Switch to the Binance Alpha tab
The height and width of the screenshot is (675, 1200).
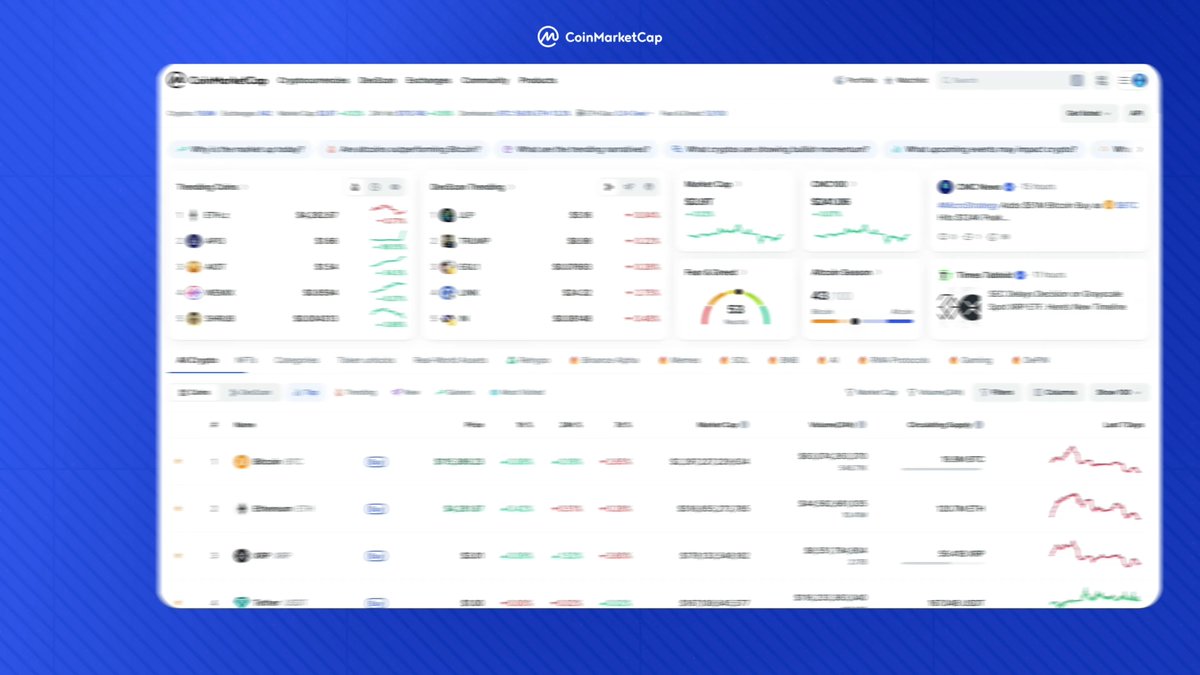(603, 360)
